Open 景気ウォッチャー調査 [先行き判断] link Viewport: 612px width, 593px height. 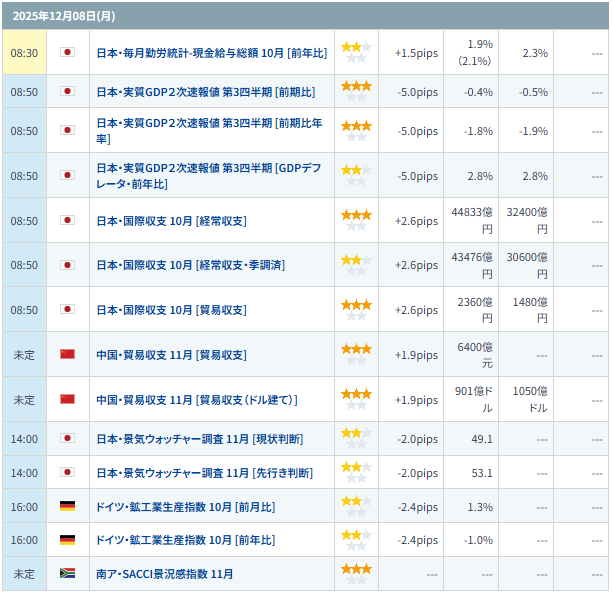(204, 473)
